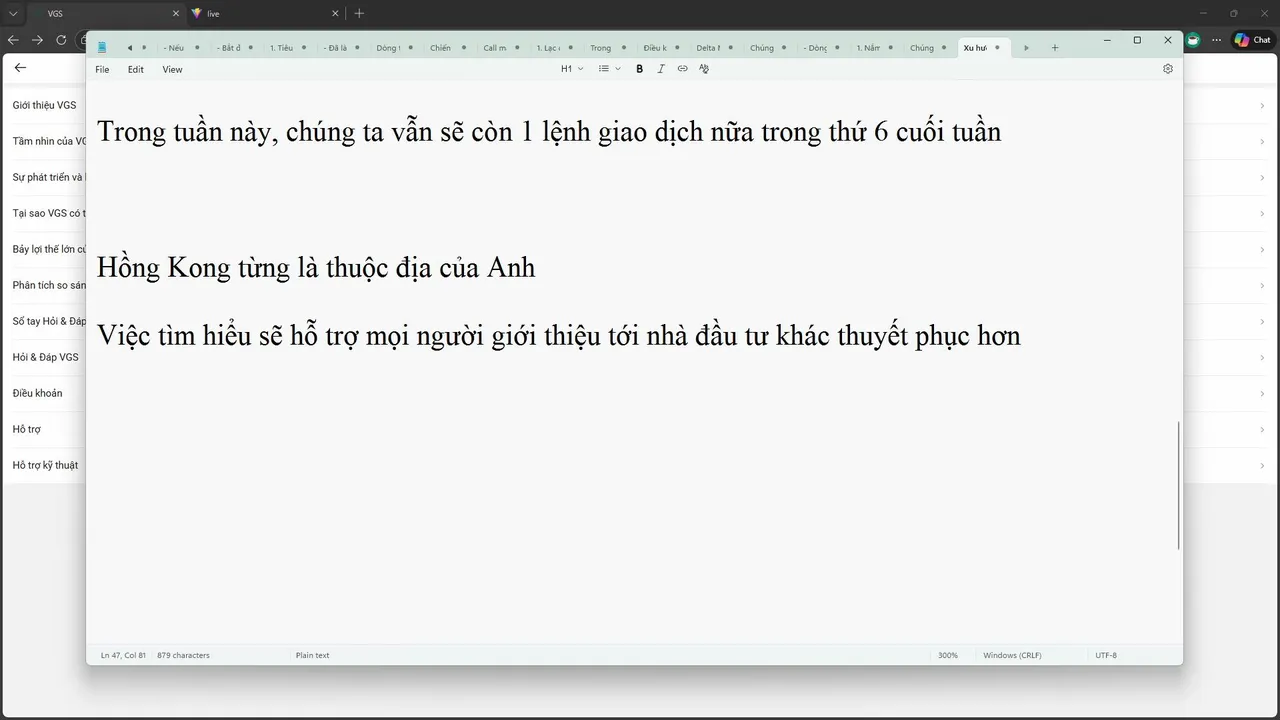Add a new Notepad tab
The height and width of the screenshot is (720, 1280).
point(1054,48)
